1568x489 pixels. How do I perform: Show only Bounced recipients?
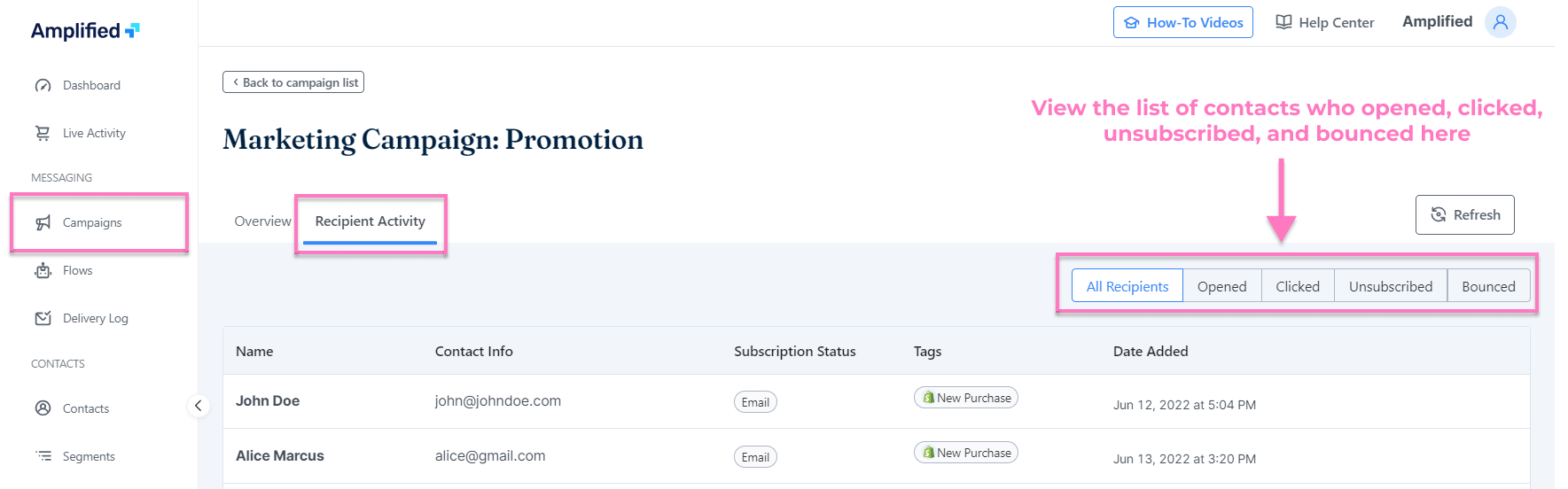point(1488,286)
